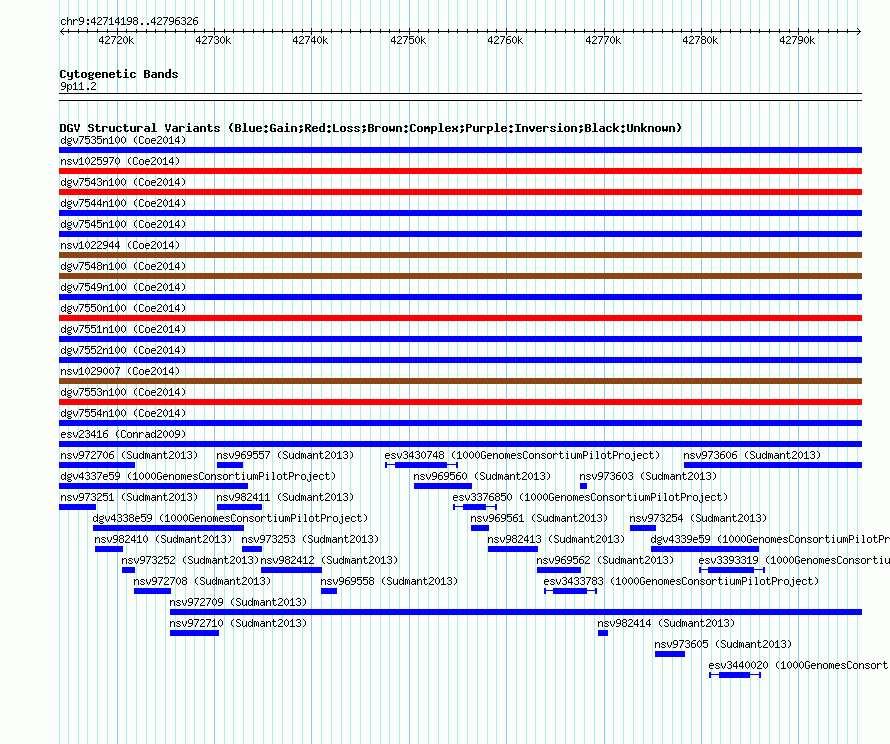Click the Cytogenetic Bands track title
The height and width of the screenshot is (744, 890).
tap(119, 74)
